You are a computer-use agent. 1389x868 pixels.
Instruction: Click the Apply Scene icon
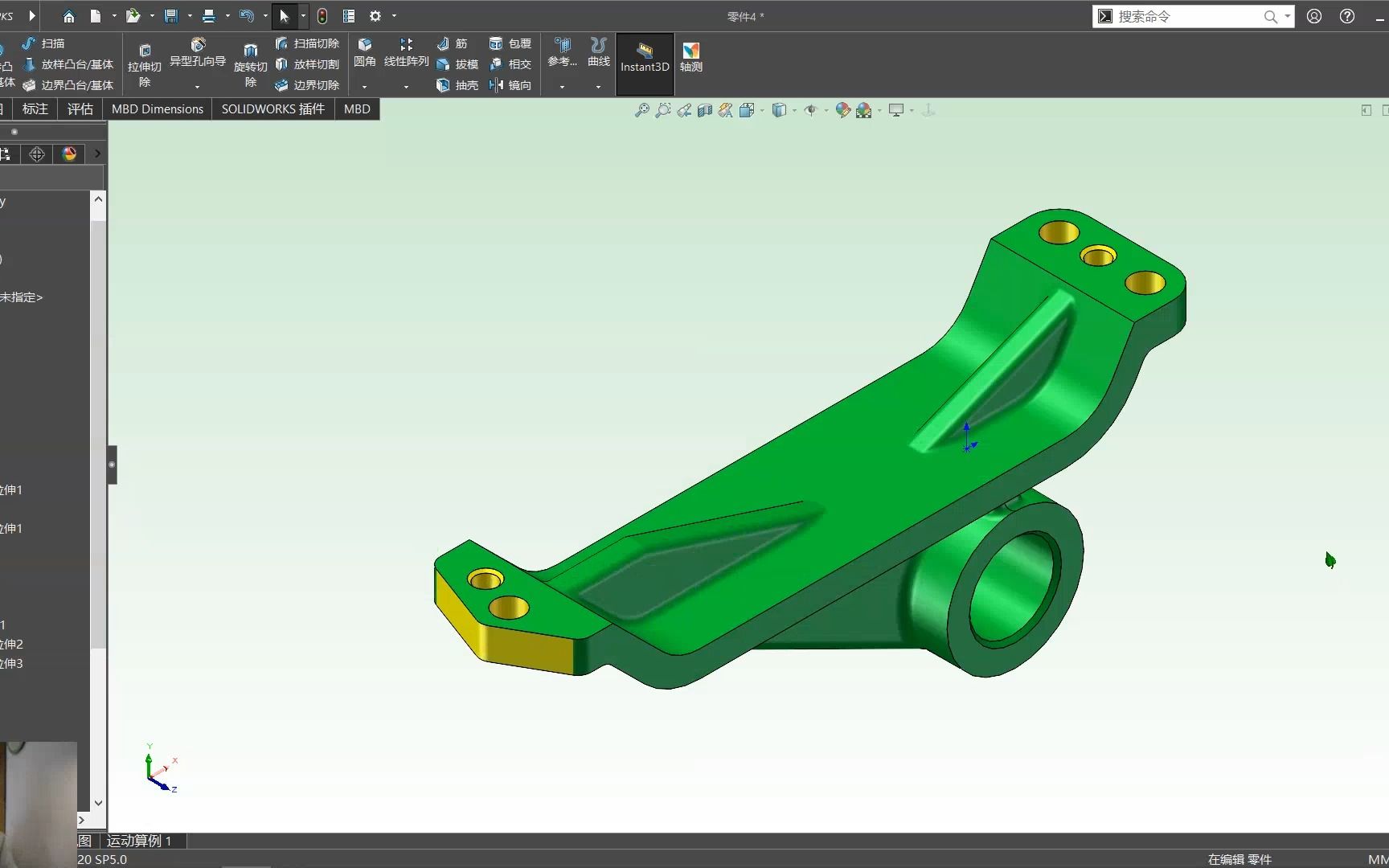864,110
